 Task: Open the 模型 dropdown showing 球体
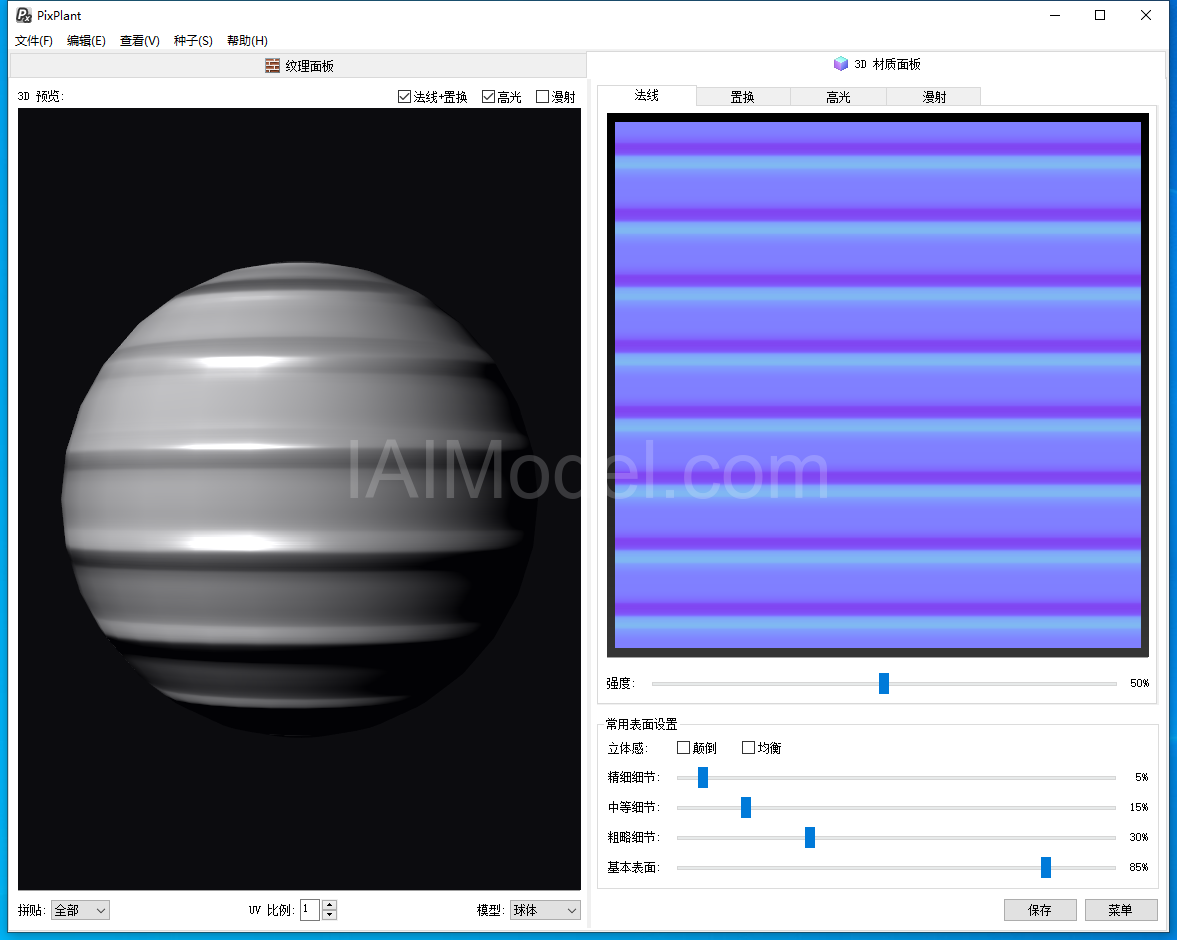[x=545, y=910]
